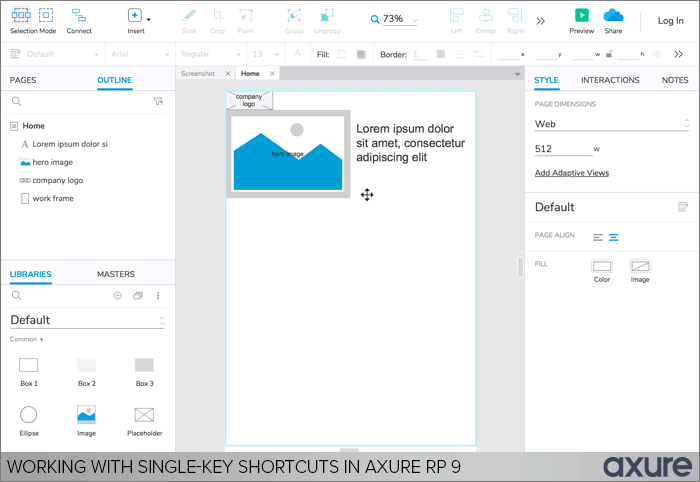Click the Center align icon
This screenshot has height=482, width=700.
[486, 16]
